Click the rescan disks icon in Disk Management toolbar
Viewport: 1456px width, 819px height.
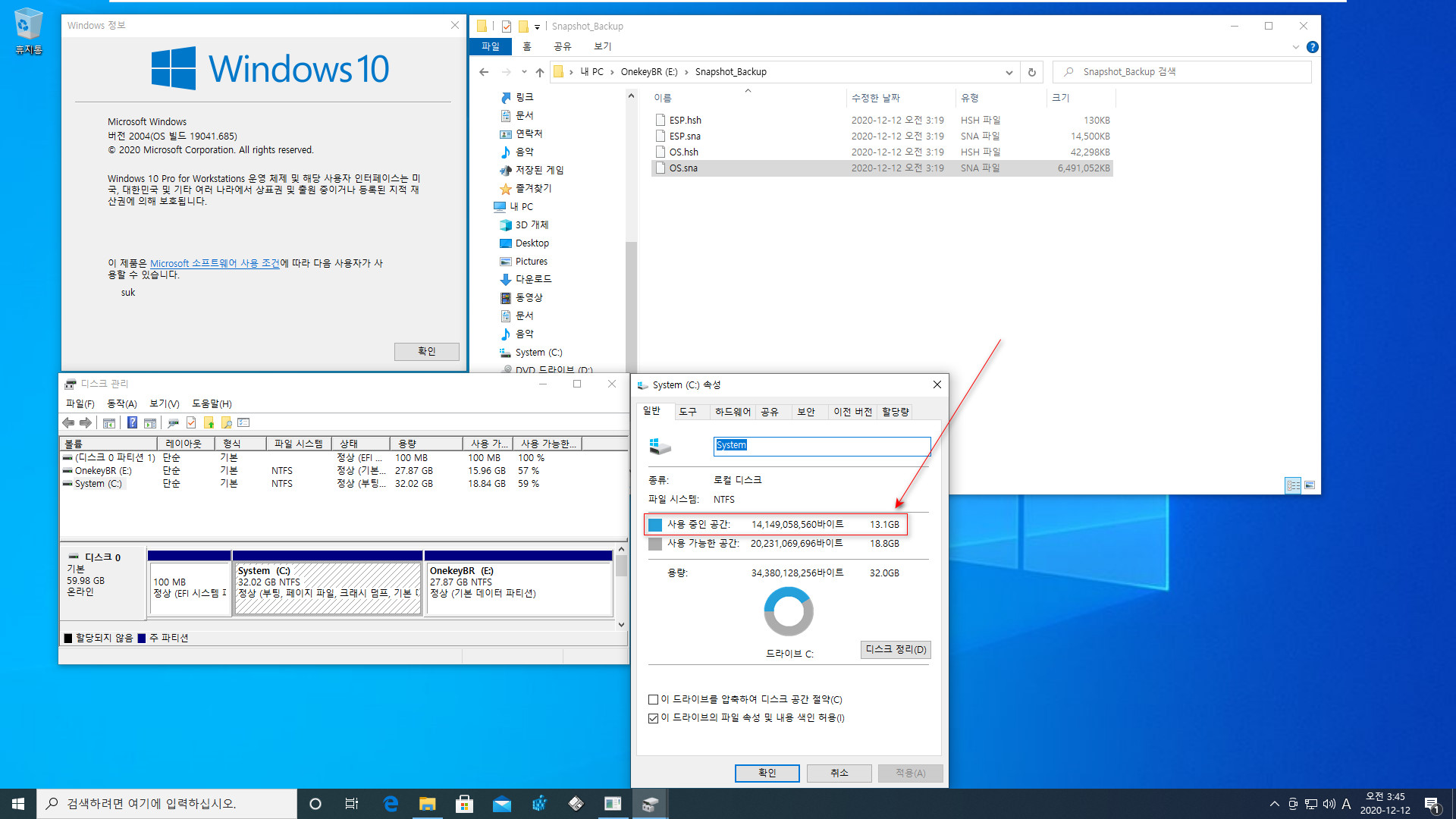click(x=173, y=423)
